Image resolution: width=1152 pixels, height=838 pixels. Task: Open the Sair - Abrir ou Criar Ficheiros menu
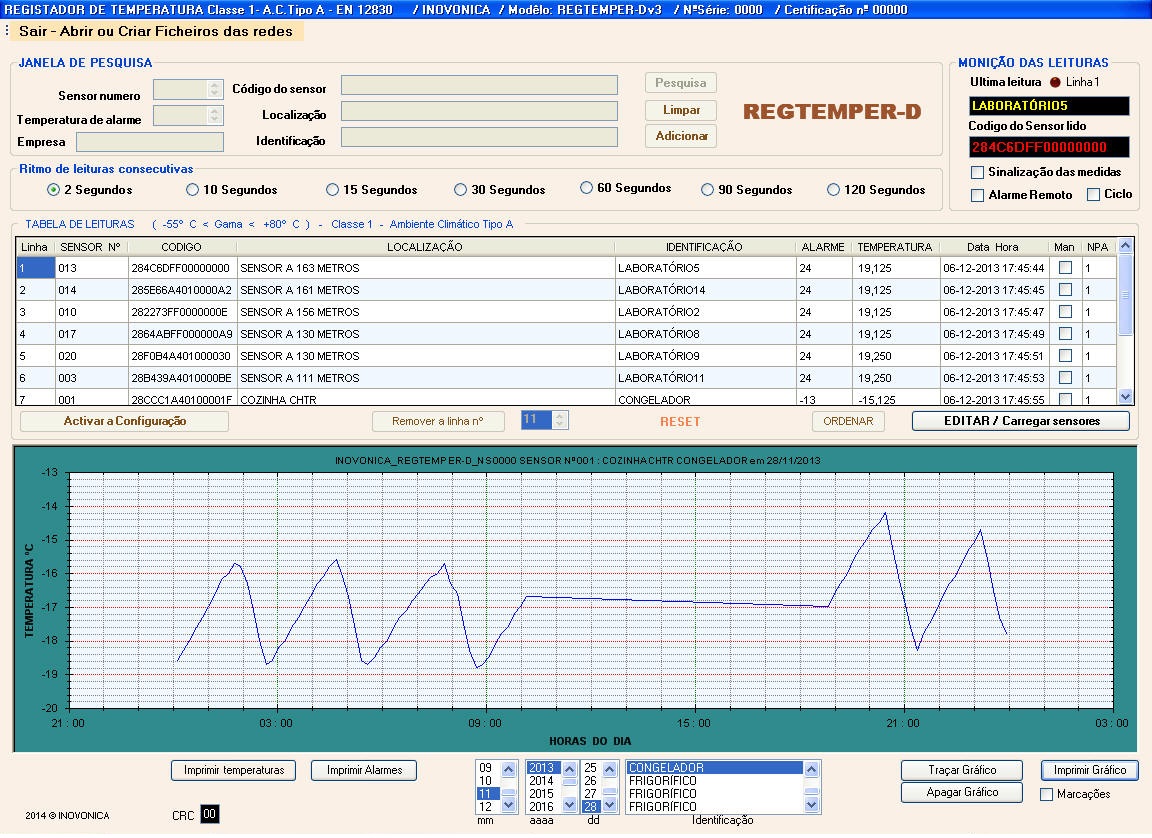(156, 31)
